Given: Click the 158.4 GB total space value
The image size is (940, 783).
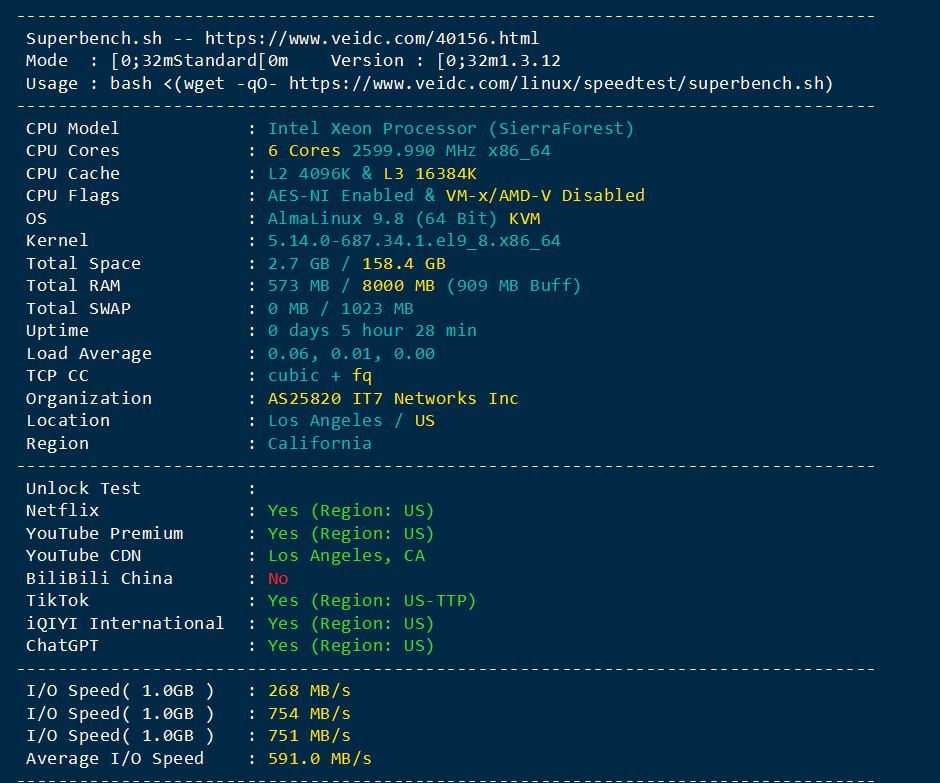Looking at the screenshot, I should tap(403, 263).
